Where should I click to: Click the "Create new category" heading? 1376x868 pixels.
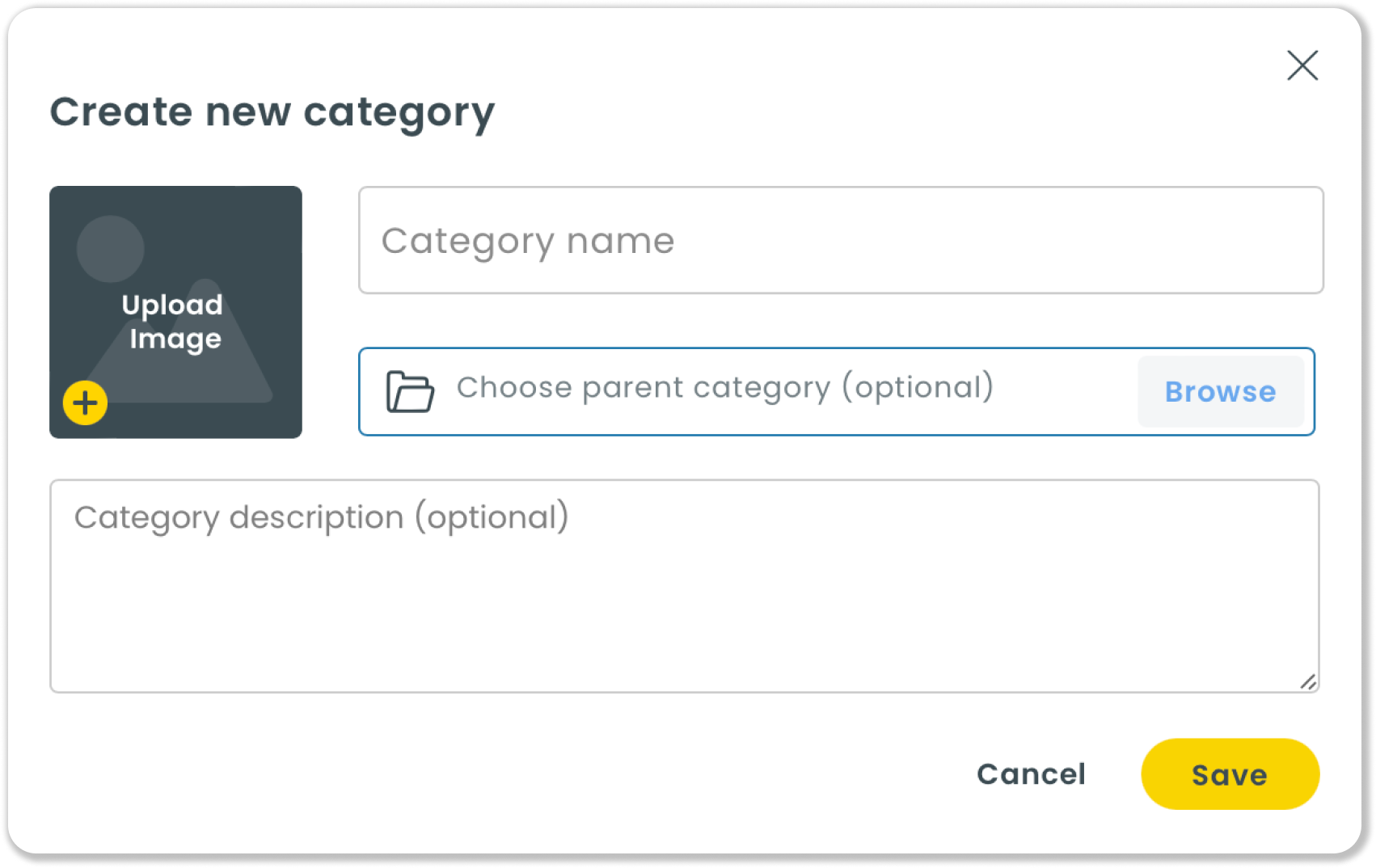[272, 112]
